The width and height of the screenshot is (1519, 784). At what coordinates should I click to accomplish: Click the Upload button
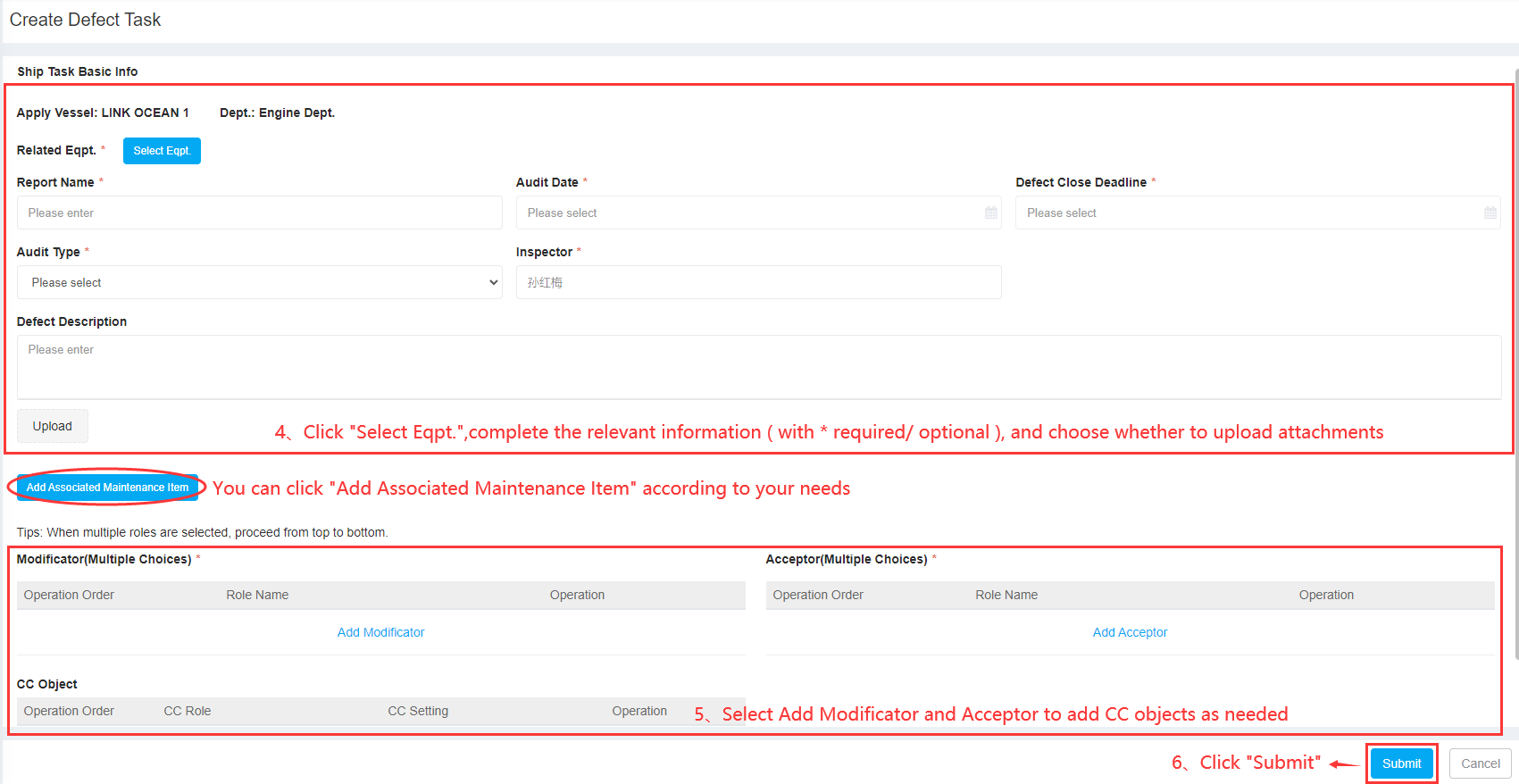click(53, 426)
